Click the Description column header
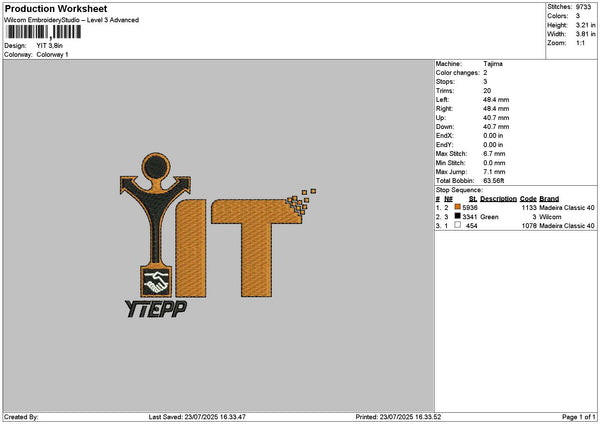 [x=498, y=199]
